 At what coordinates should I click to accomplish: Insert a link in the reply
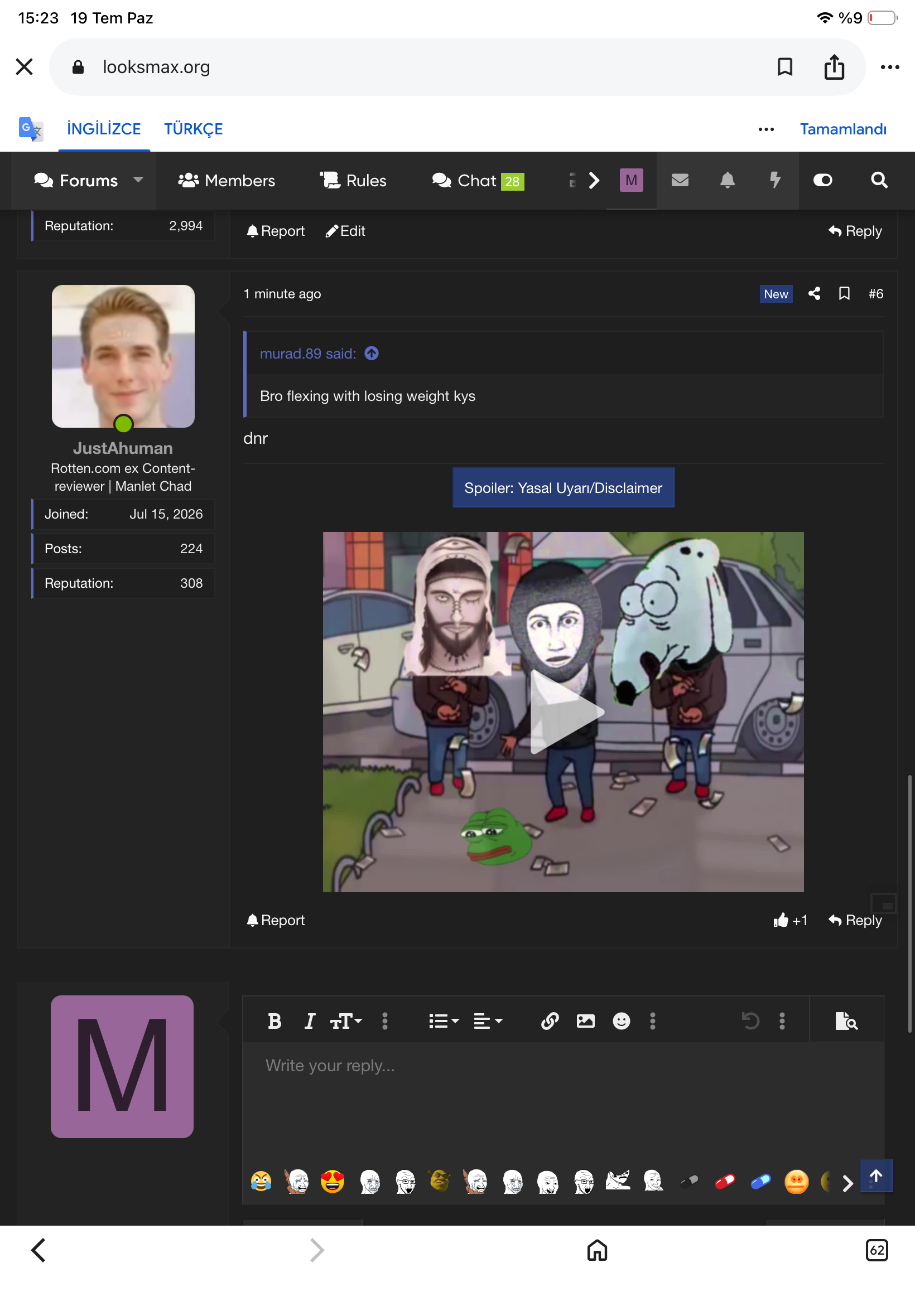(x=550, y=1021)
